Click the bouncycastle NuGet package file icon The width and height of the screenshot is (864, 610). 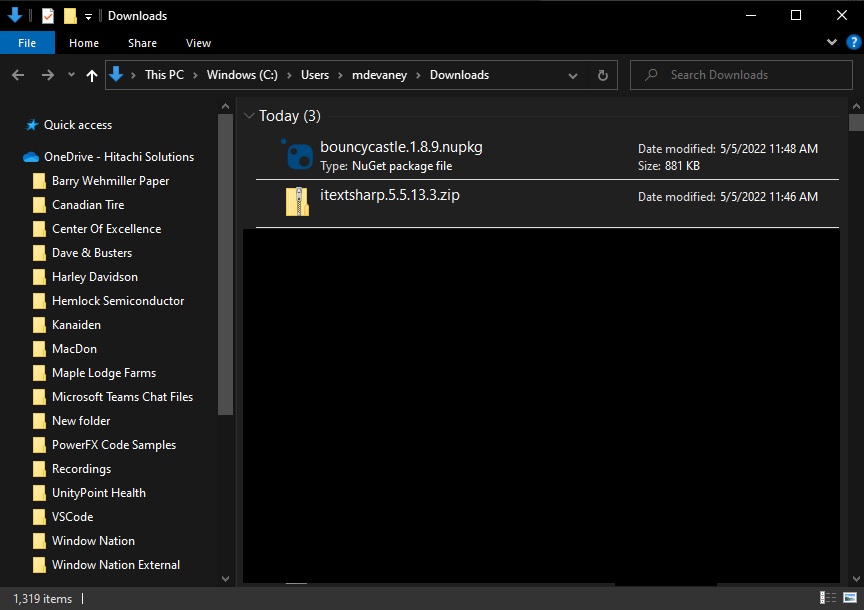298,156
